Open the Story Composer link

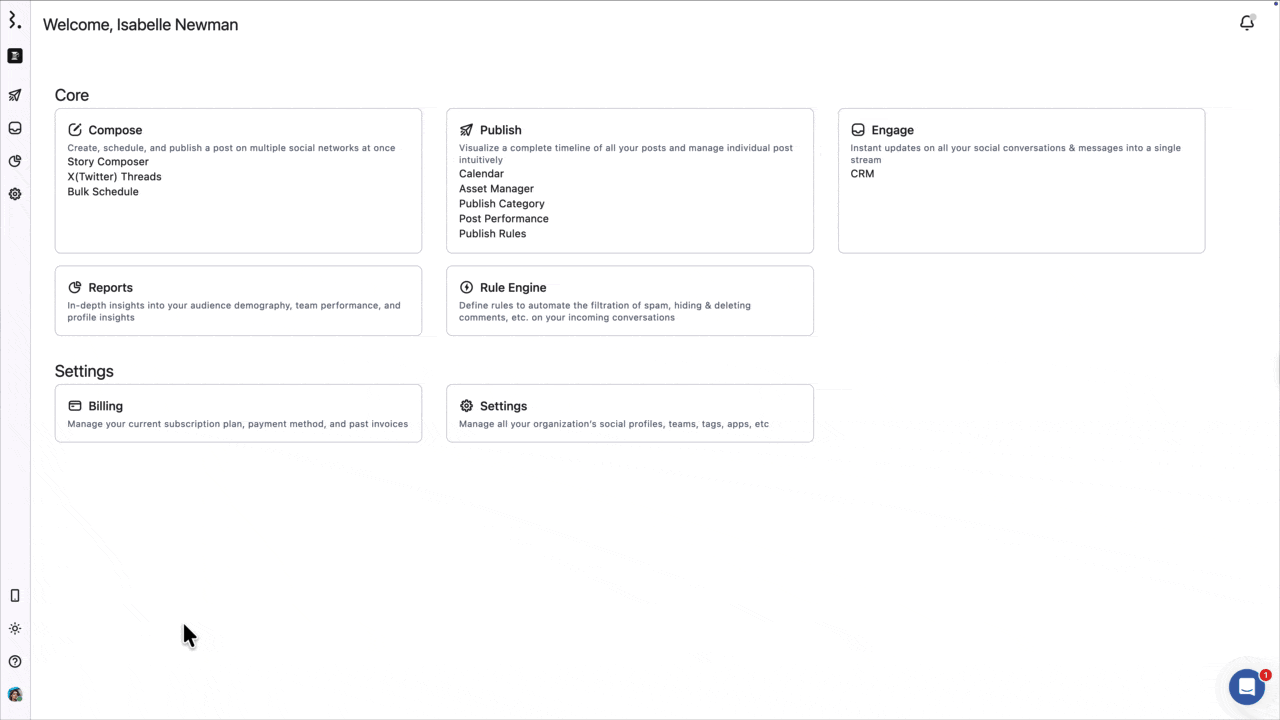[108, 161]
